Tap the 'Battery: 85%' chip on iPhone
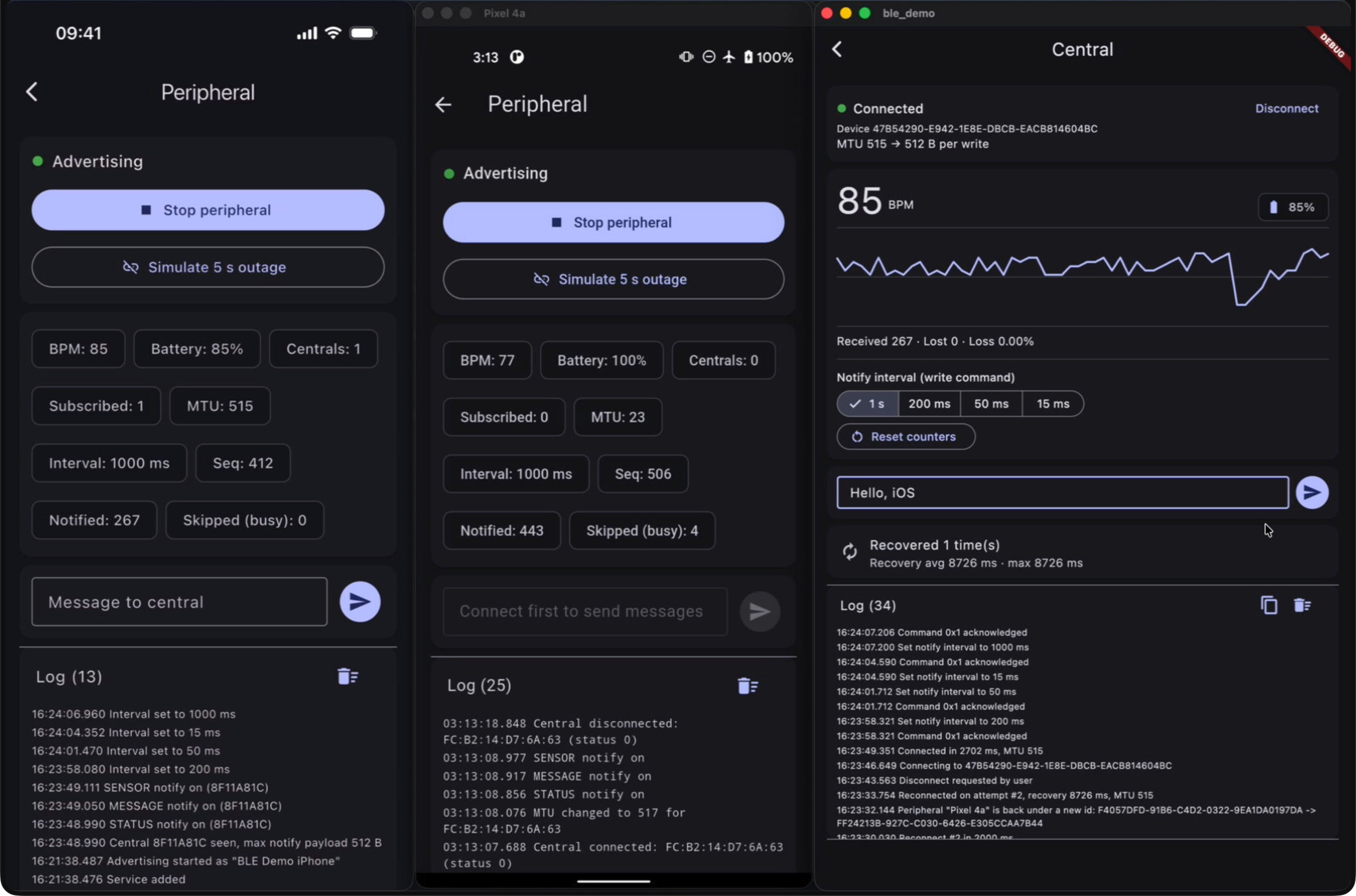This screenshot has width=1356, height=896. point(197,349)
